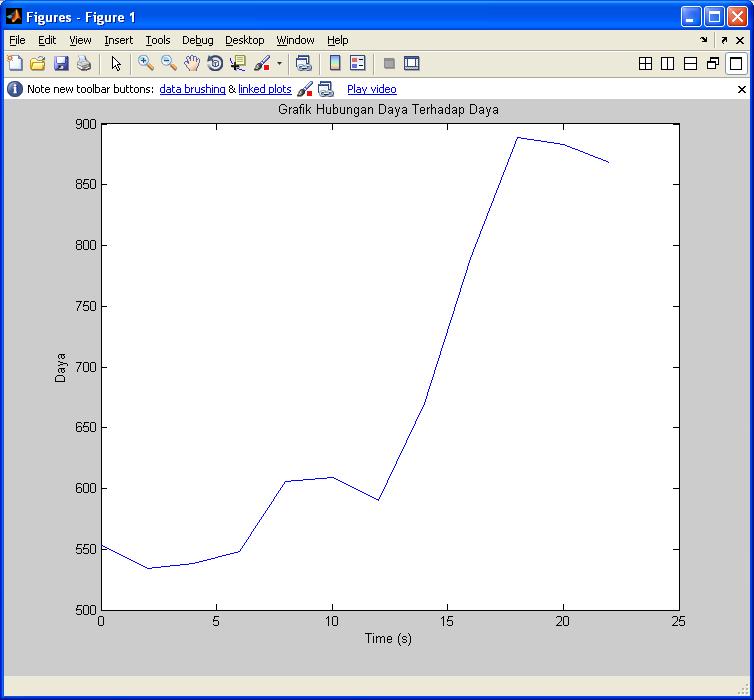The height and width of the screenshot is (700, 754).
Task: Click the 'Play video' link
Action: point(371,89)
